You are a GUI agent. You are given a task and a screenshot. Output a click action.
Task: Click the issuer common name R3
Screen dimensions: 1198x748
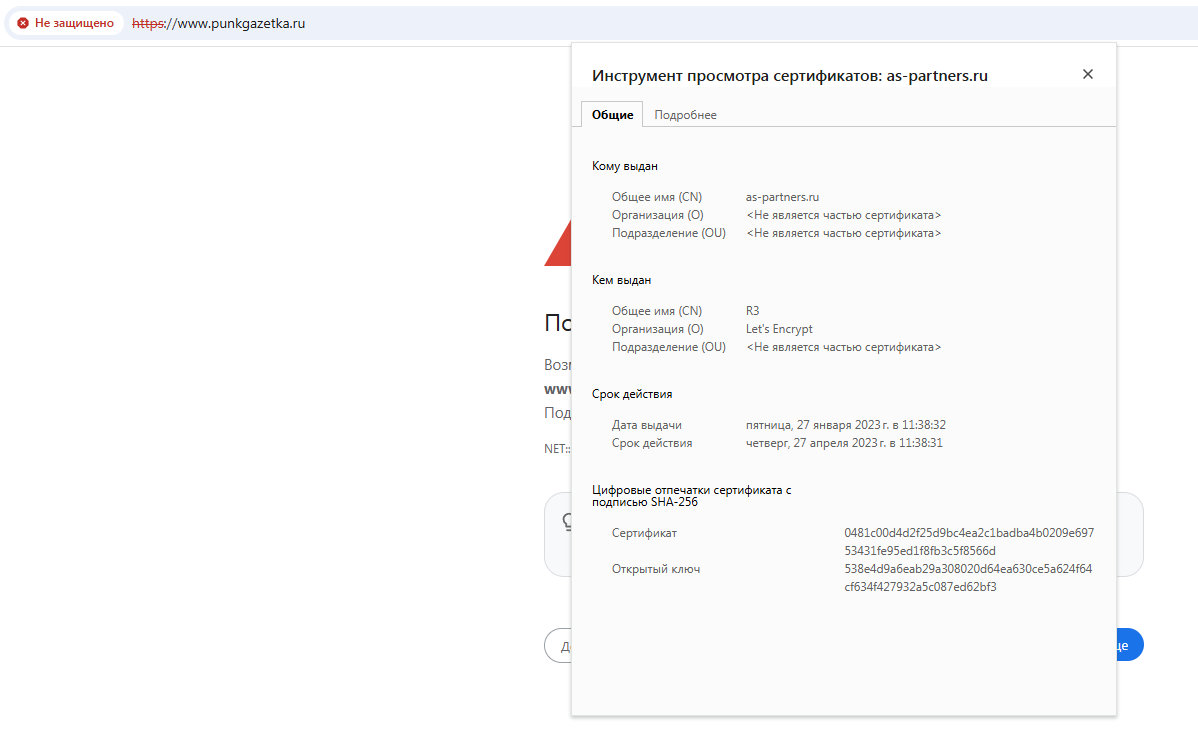(753, 311)
